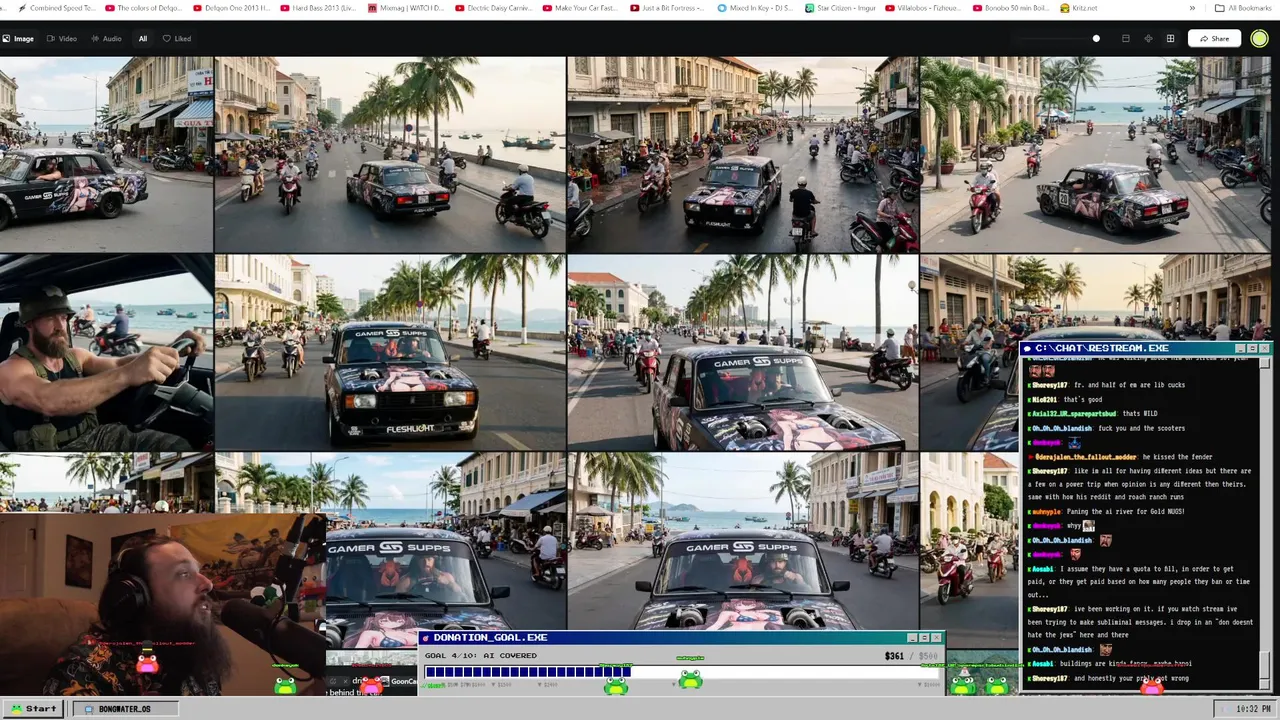Click the $361 donation amount
Image resolution: width=1280 pixels, height=720 pixels.
click(x=894, y=656)
